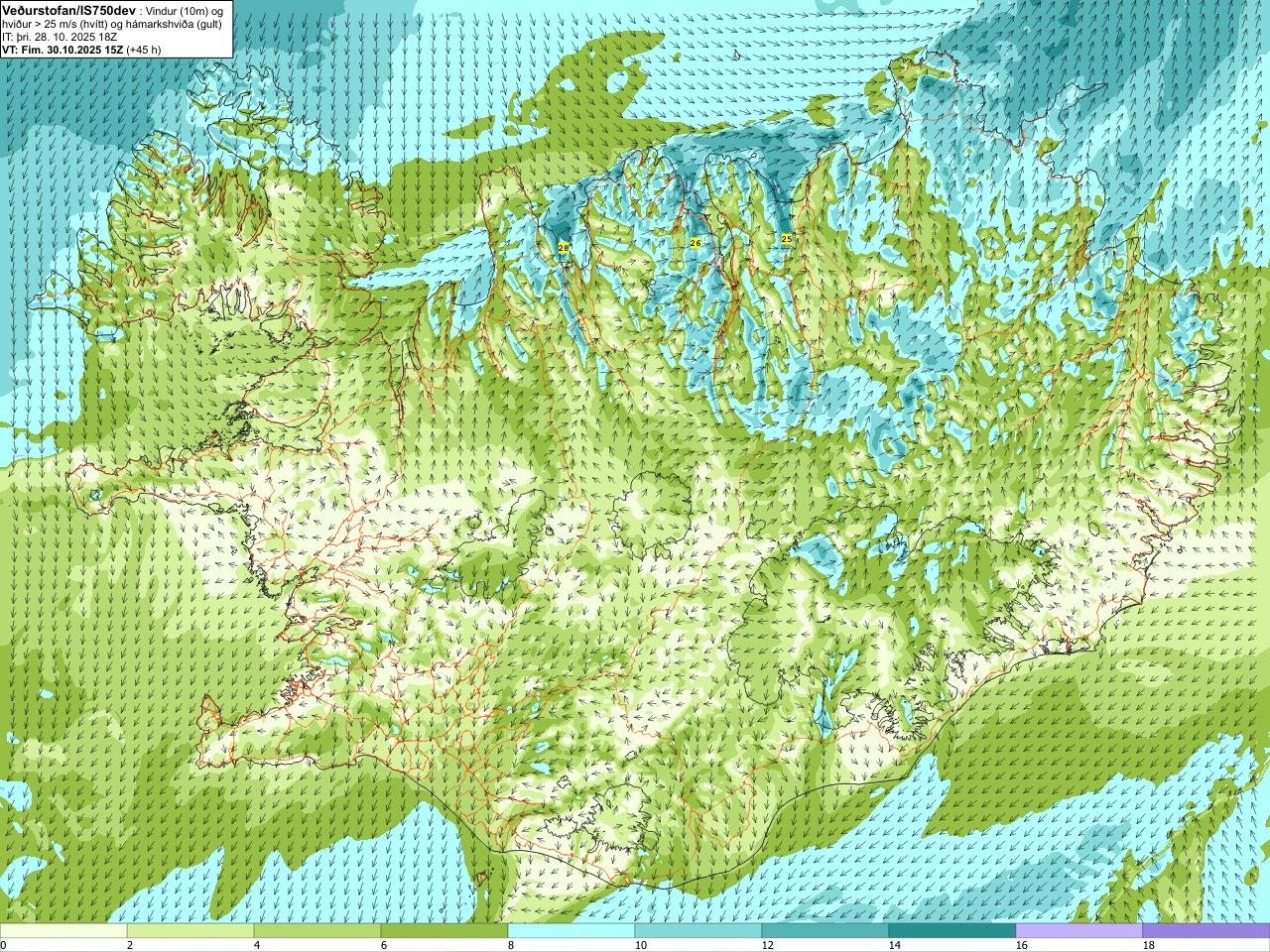
Task: Select the purple legend swatch above 18 m/s
Action: coord(1206,931)
